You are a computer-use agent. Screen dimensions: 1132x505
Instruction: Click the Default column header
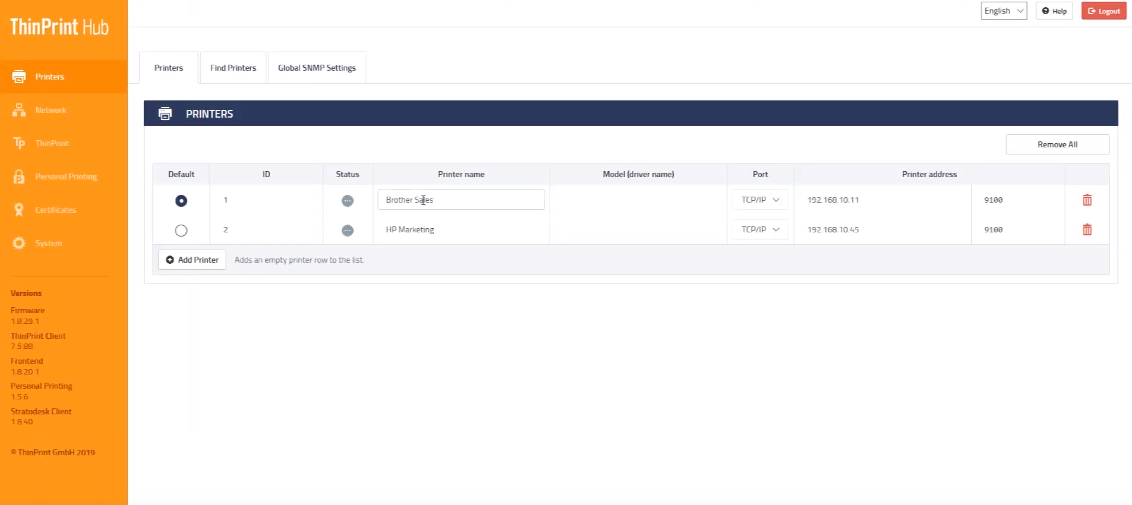coord(181,175)
